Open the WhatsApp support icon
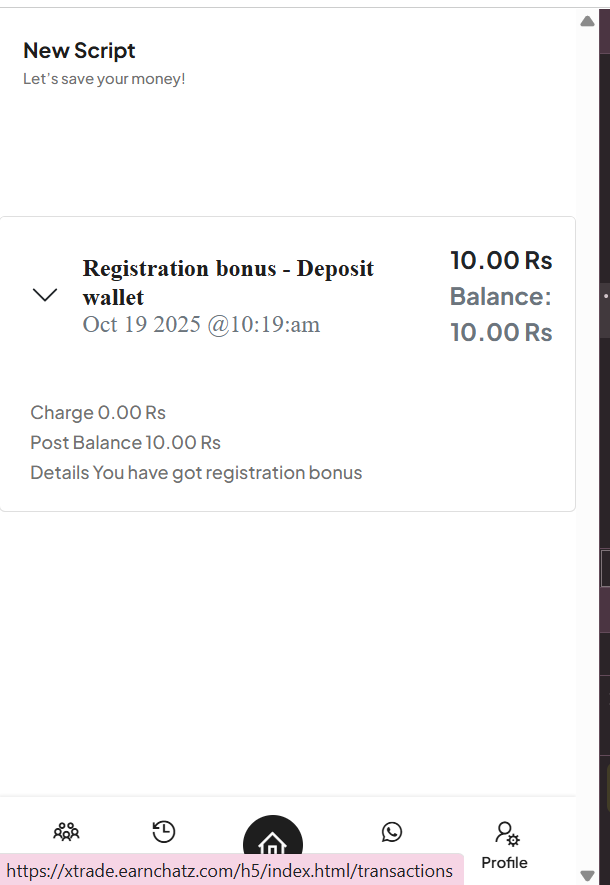Image resolution: width=610 pixels, height=885 pixels. coord(392,831)
